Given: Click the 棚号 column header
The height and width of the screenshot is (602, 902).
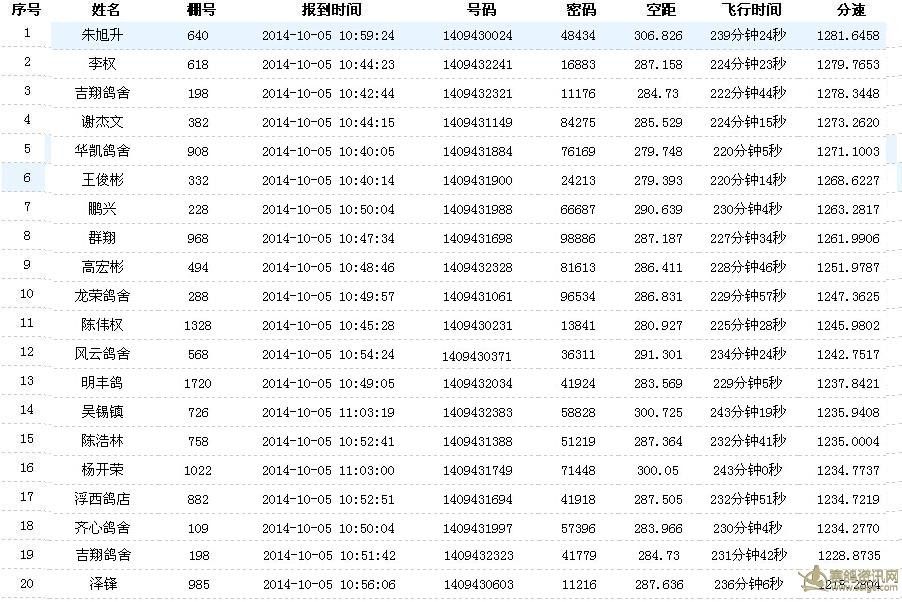Looking at the screenshot, I should point(200,10).
